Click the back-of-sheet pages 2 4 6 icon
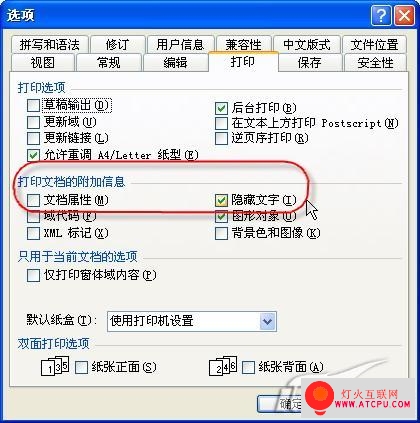 223,366
